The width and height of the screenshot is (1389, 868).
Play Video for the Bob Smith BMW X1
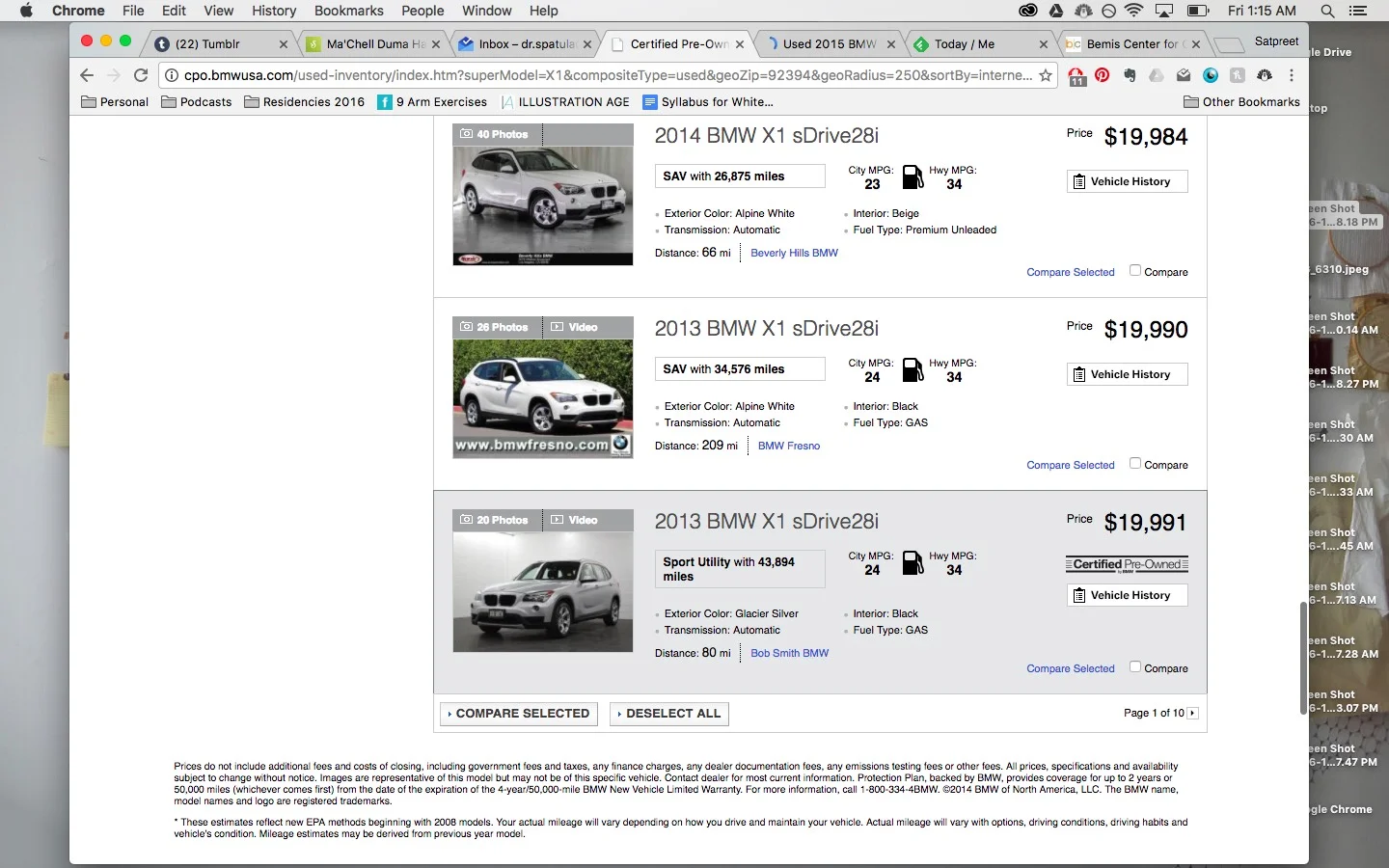pyautogui.click(x=574, y=520)
